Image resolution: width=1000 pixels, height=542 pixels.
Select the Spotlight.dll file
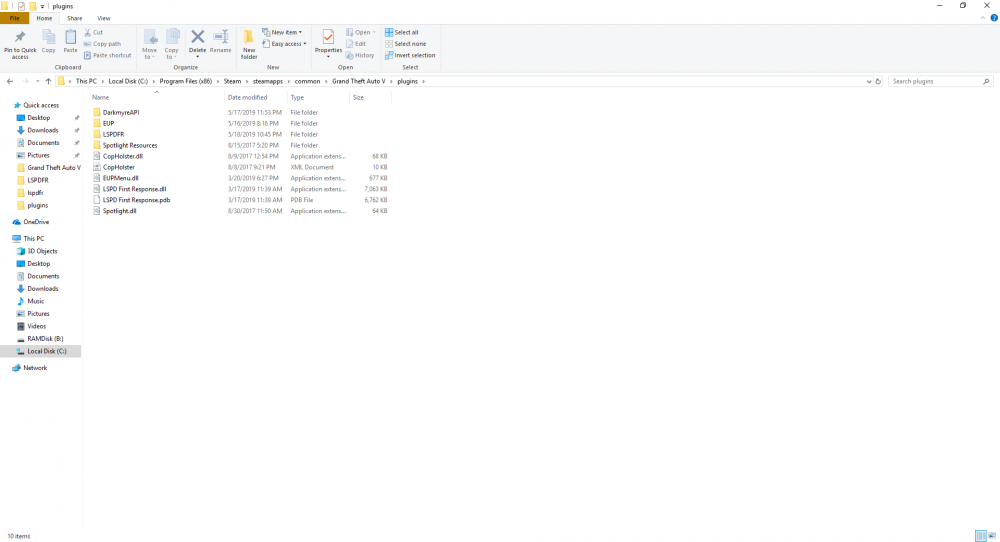pyautogui.click(x=119, y=211)
